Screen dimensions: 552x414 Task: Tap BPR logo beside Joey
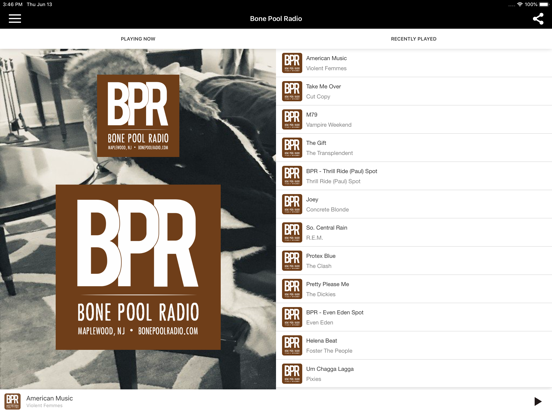[x=292, y=204]
